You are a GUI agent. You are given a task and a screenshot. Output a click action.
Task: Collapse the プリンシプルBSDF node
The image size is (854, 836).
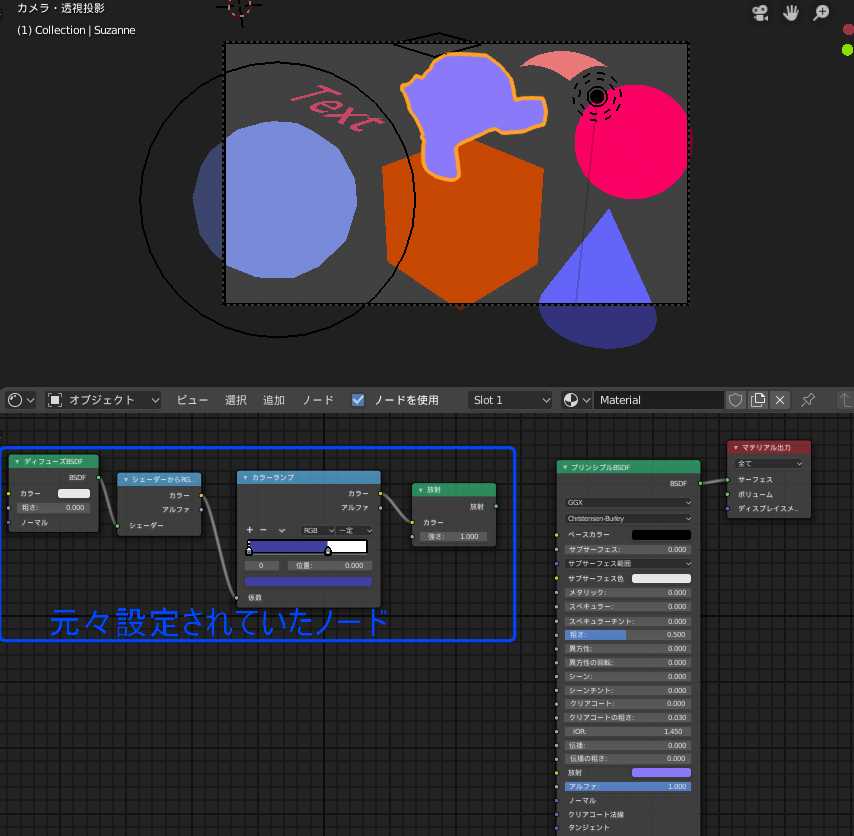pos(565,467)
